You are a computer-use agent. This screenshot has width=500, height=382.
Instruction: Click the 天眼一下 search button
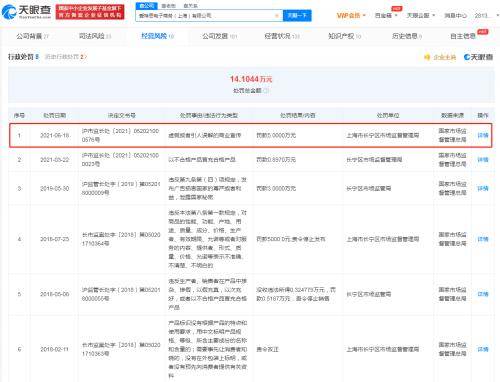(x=297, y=15)
